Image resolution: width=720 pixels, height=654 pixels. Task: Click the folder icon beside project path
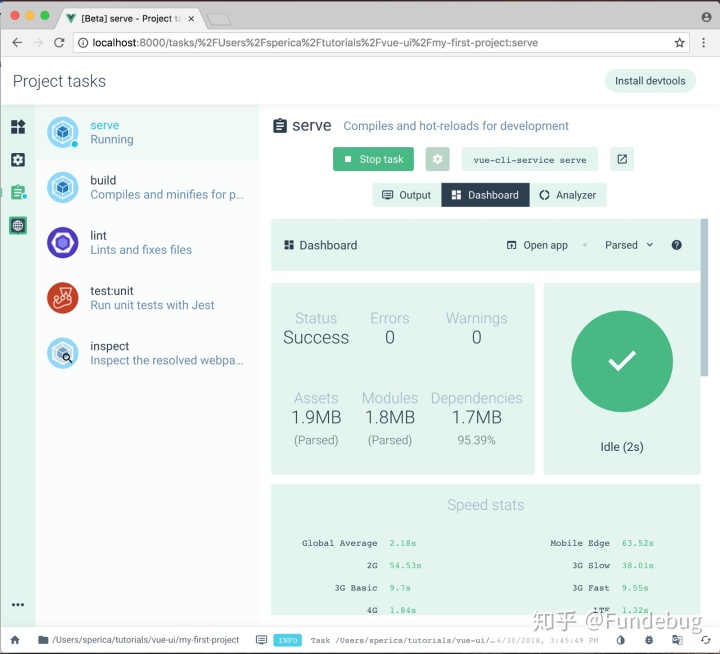pyautogui.click(x=43, y=640)
